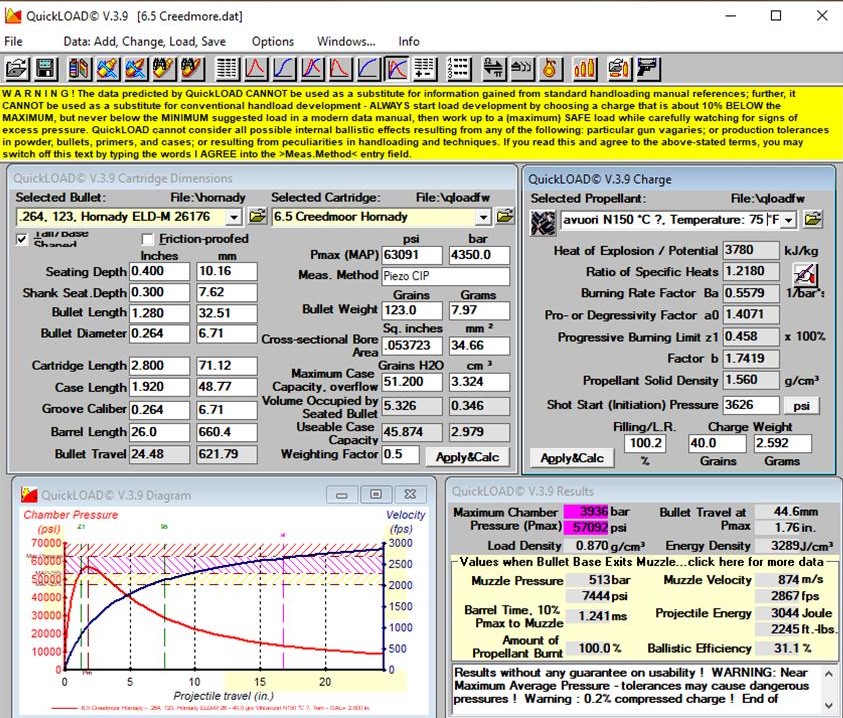Click the Filling/L.R. percent field
843x718 pixels.
[x=645, y=443]
